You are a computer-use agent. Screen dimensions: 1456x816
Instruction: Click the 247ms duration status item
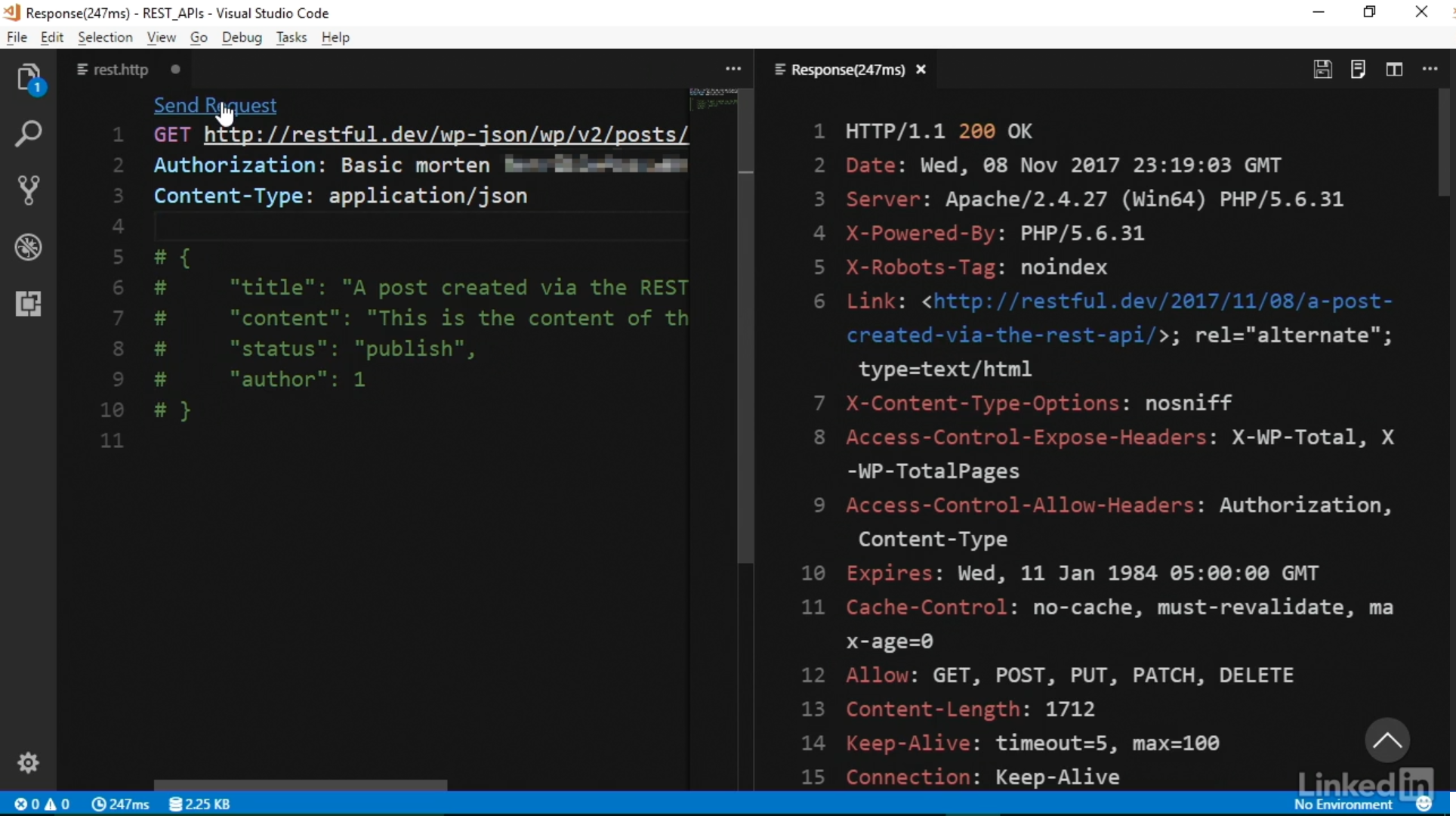click(120, 804)
